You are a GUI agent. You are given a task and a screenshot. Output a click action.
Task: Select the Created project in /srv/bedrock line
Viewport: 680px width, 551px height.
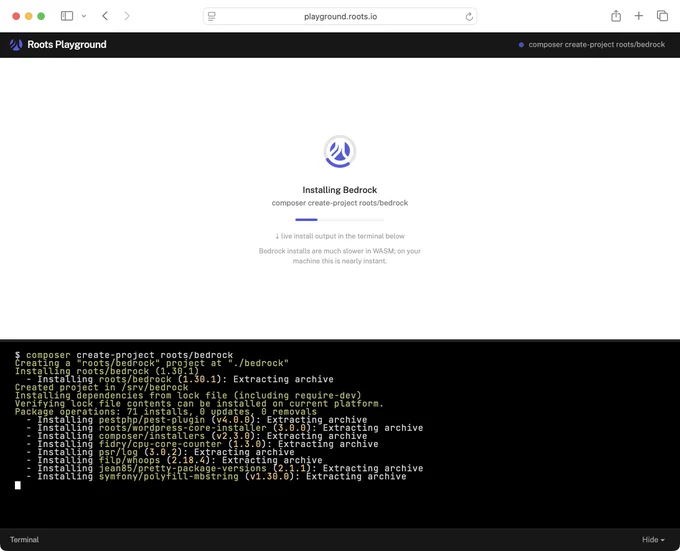click(101, 388)
